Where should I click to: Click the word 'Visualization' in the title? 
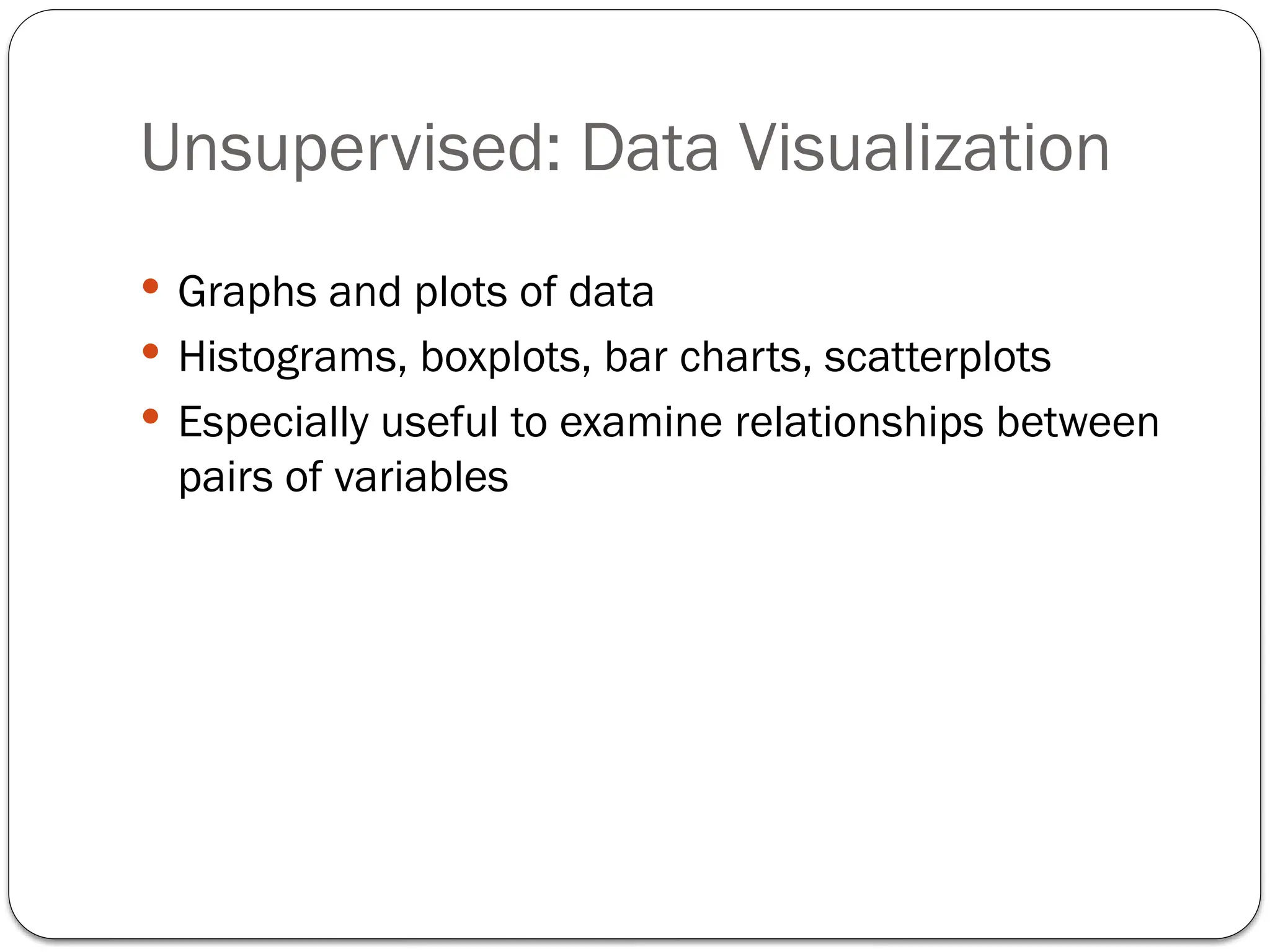925,148
